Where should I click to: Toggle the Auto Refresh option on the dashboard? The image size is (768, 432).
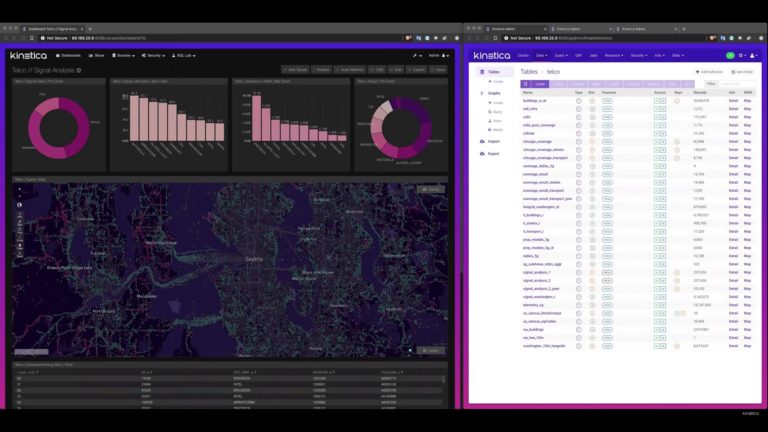(x=354, y=71)
